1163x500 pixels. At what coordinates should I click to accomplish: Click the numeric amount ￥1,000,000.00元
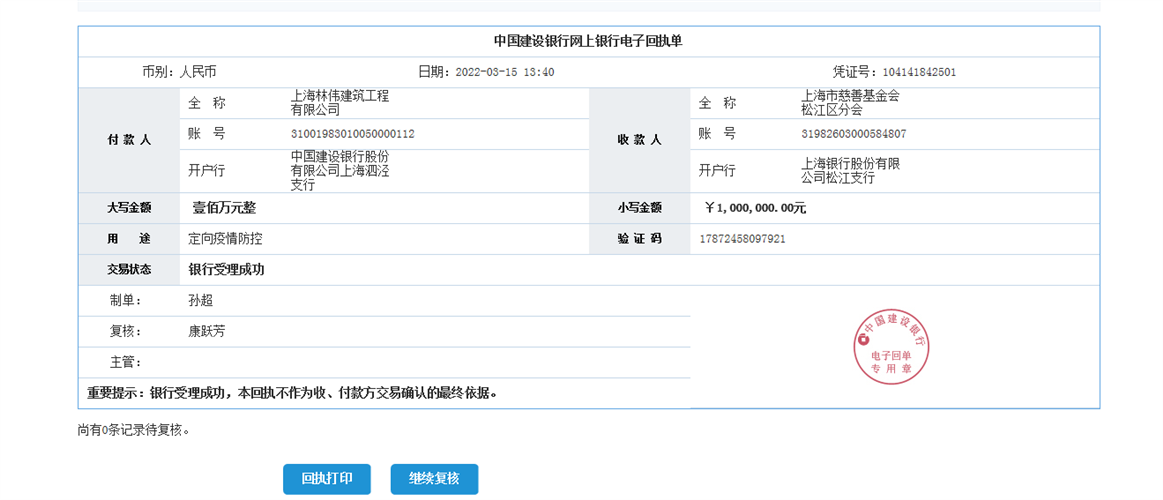click(755, 208)
